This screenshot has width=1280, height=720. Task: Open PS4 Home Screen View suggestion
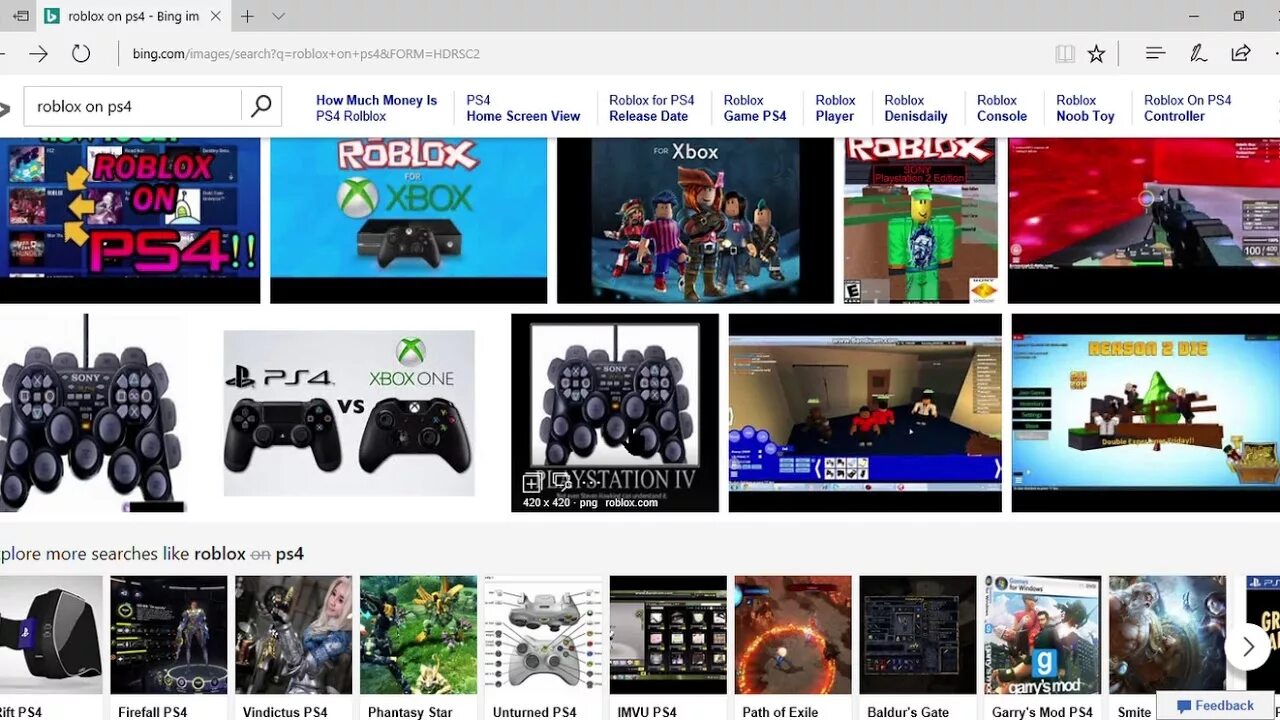point(523,108)
